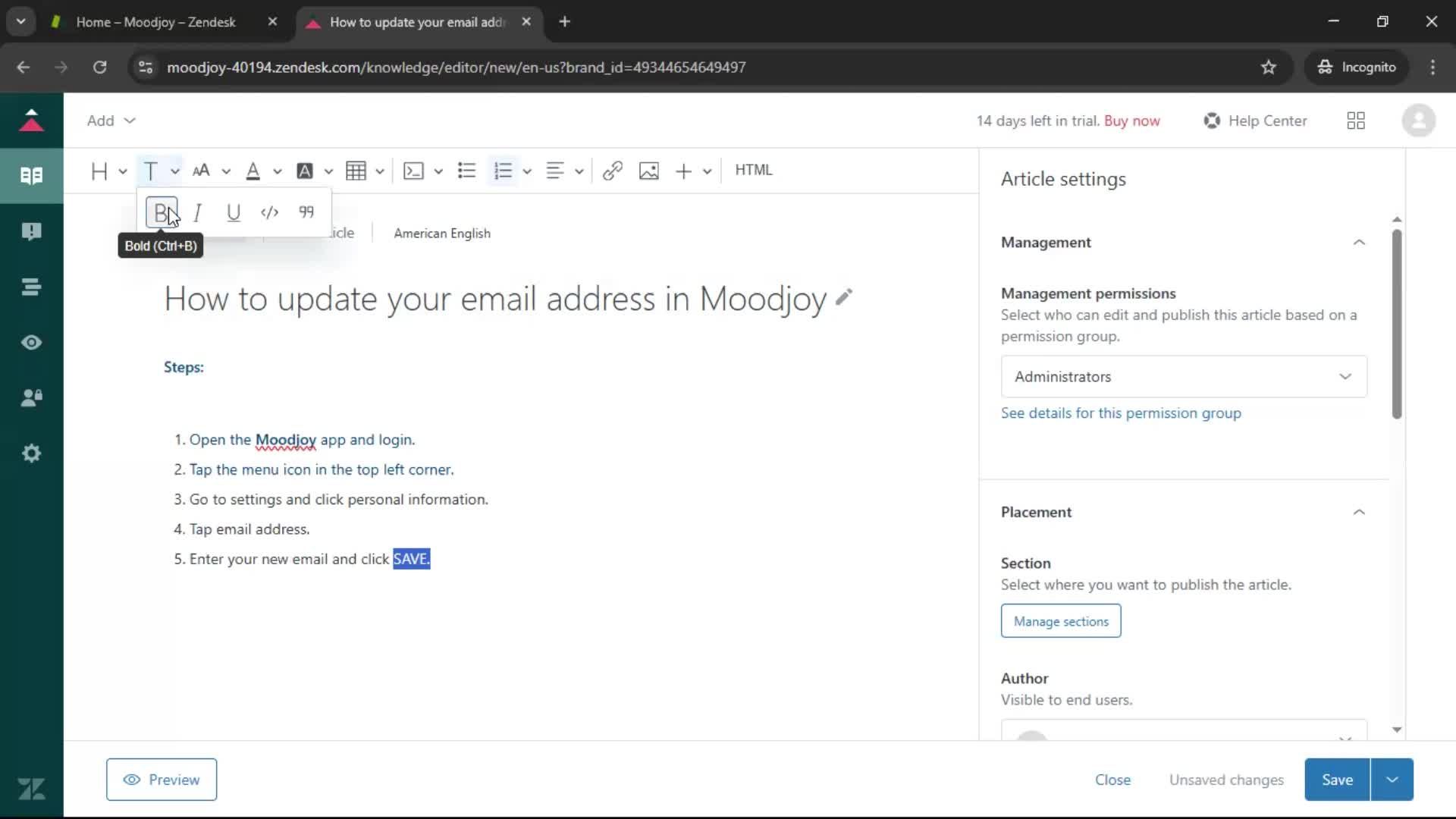This screenshot has width=1456, height=819.
Task: Open the arrange content sidebar icon
Action: (x=31, y=287)
